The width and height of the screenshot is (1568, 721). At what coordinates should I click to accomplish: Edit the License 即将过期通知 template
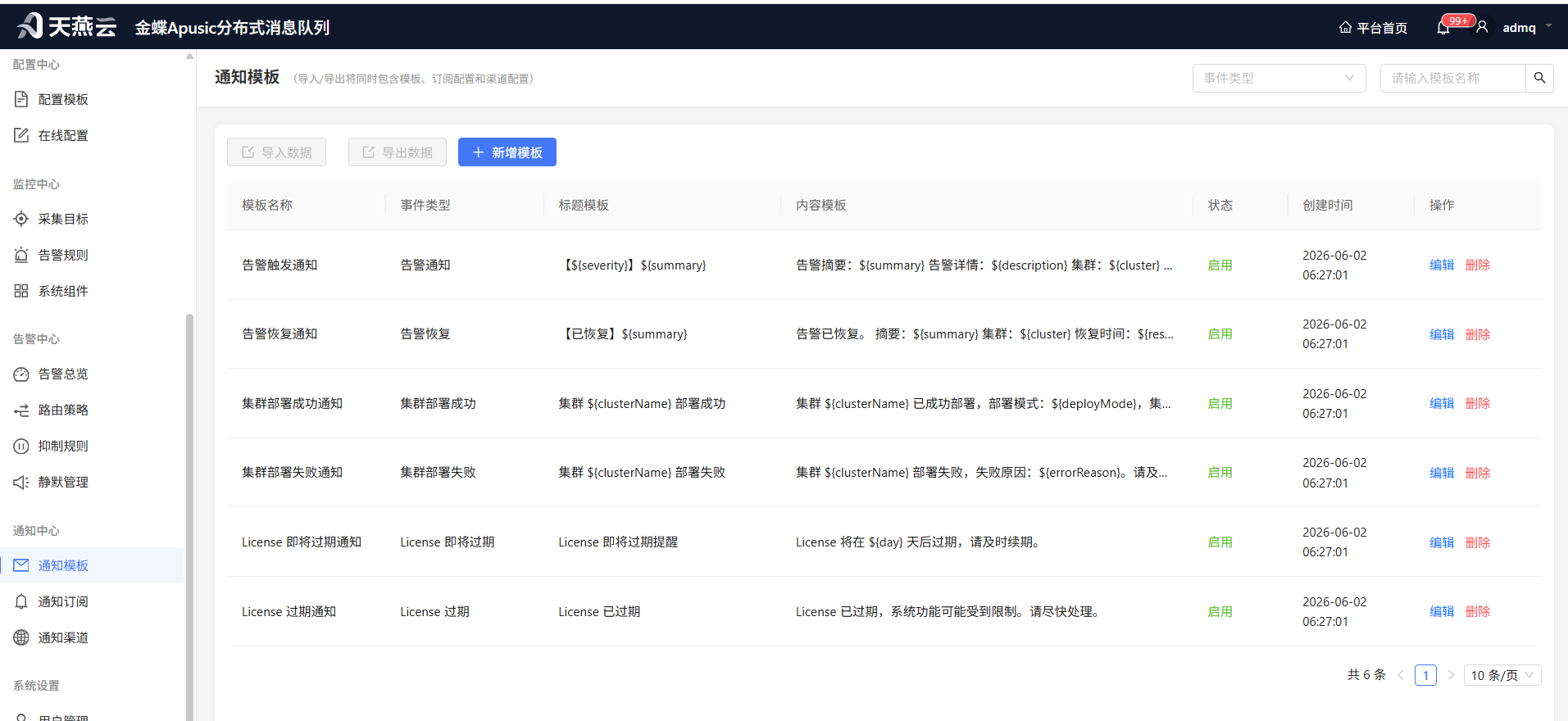point(1442,542)
